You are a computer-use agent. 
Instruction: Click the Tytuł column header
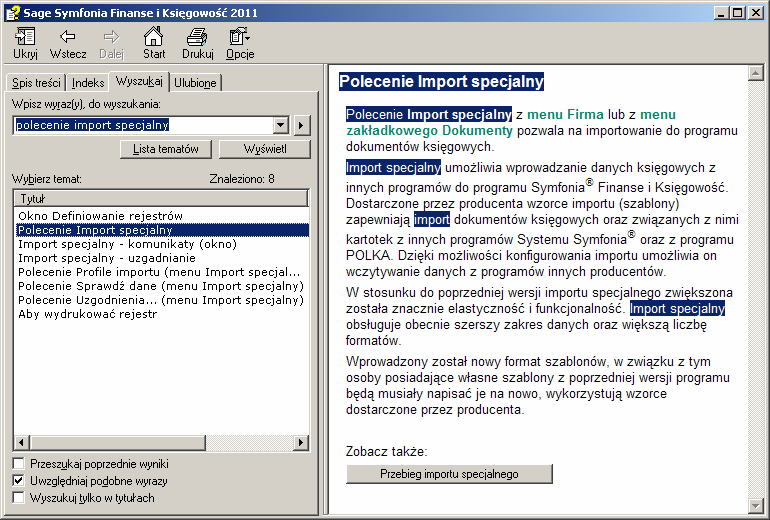point(161,198)
